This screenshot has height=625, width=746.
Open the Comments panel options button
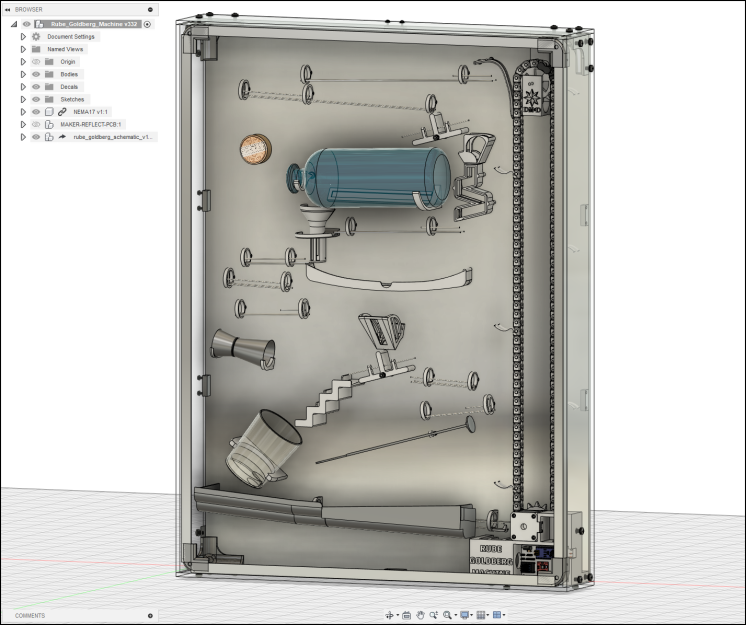coord(150,615)
